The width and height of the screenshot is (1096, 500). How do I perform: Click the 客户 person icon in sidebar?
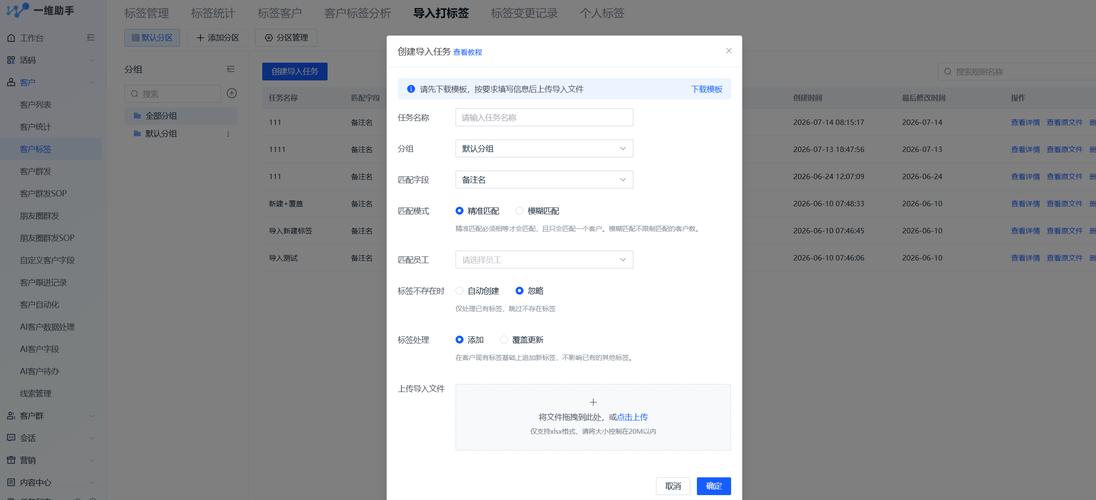[x=10, y=83]
